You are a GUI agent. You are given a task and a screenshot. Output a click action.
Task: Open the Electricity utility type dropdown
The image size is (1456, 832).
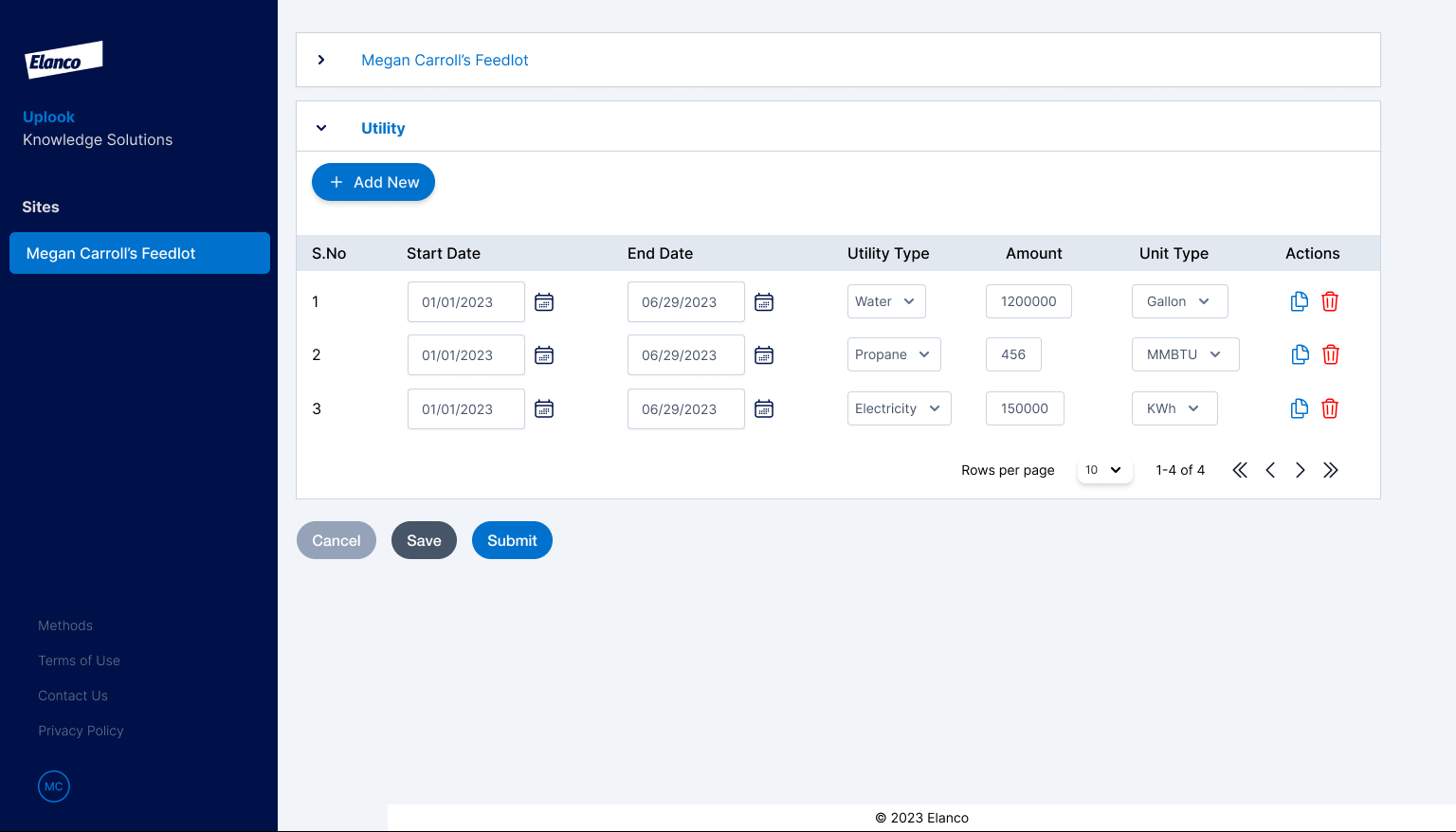[x=899, y=408]
